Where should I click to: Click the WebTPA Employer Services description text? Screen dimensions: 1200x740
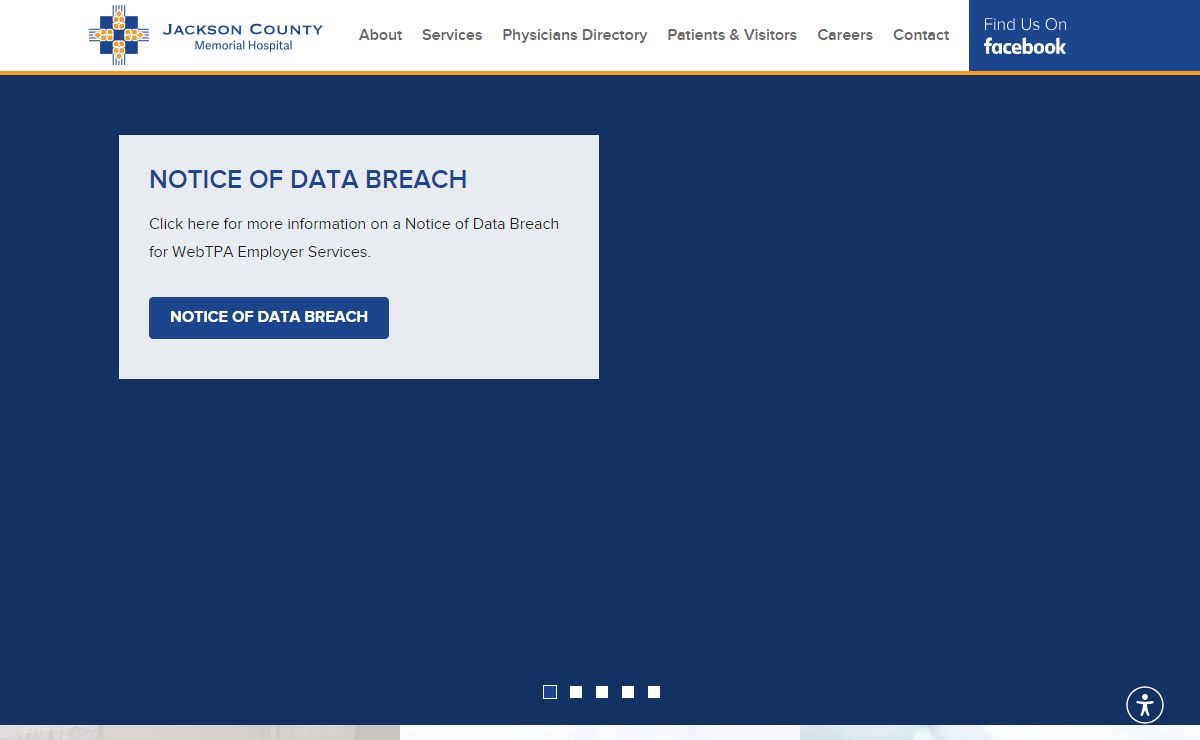pos(354,238)
